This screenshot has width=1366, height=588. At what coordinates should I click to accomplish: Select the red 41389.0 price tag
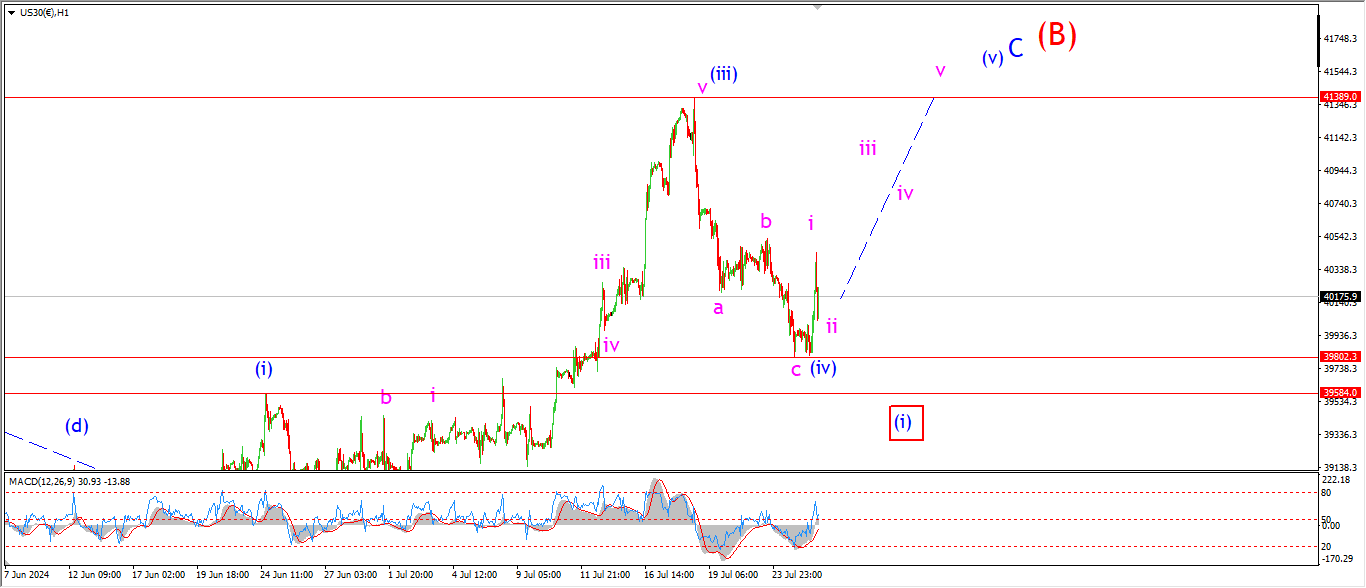coord(1341,97)
